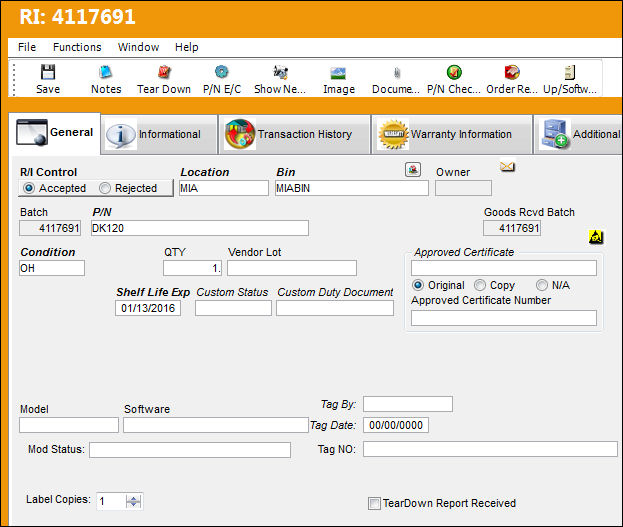Select the N/A certificate option
This screenshot has width=623, height=527.
542,285
